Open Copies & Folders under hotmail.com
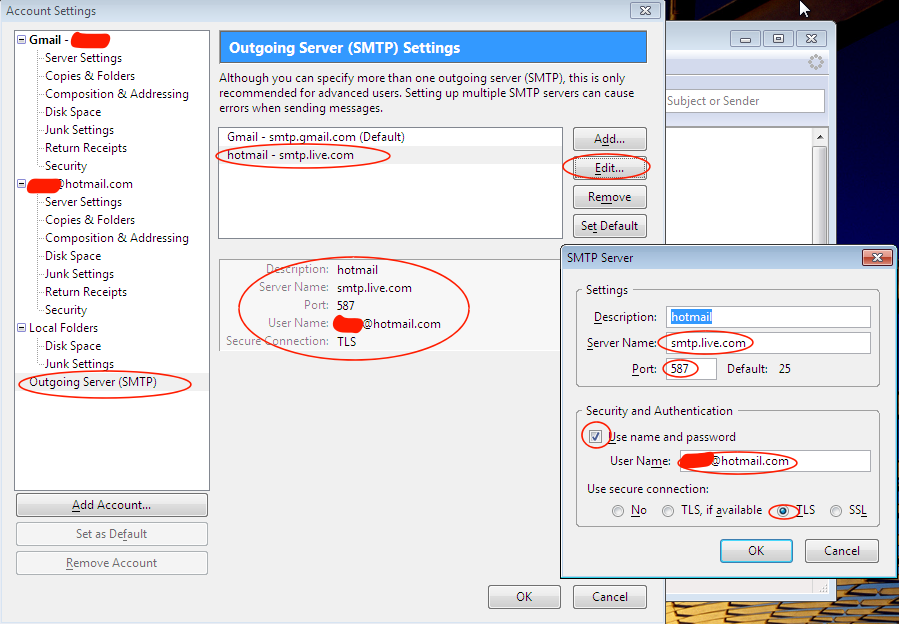Screen dimensions: 899x624 click(90, 220)
